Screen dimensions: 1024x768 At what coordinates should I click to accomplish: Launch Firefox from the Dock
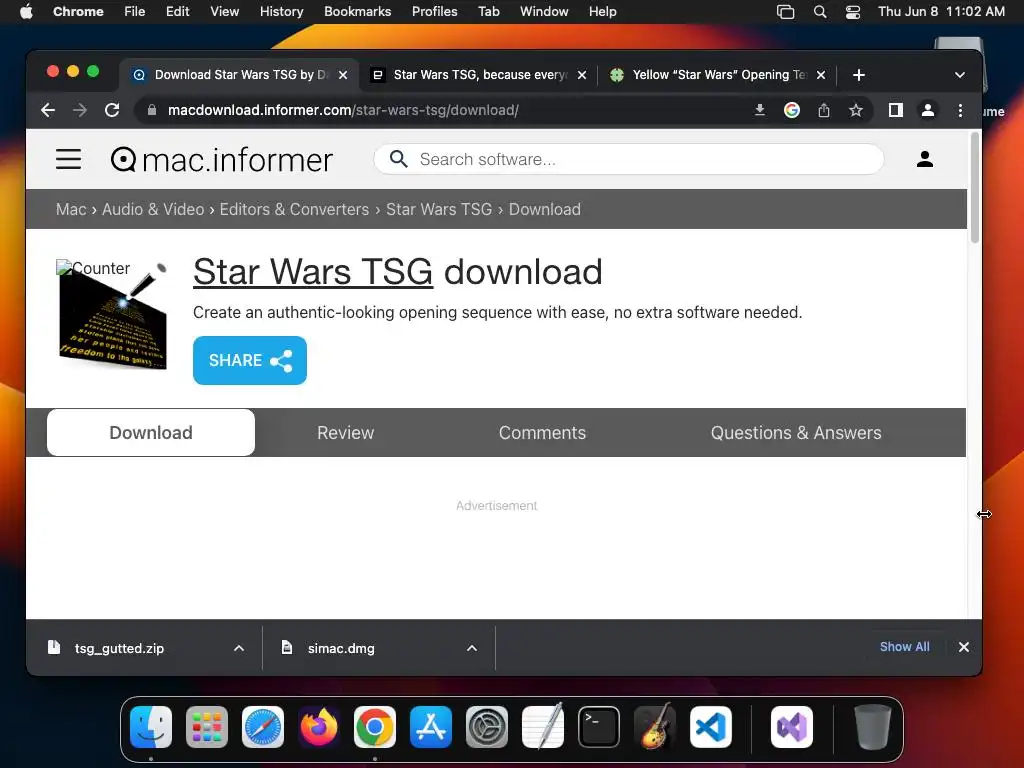pos(319,727)
